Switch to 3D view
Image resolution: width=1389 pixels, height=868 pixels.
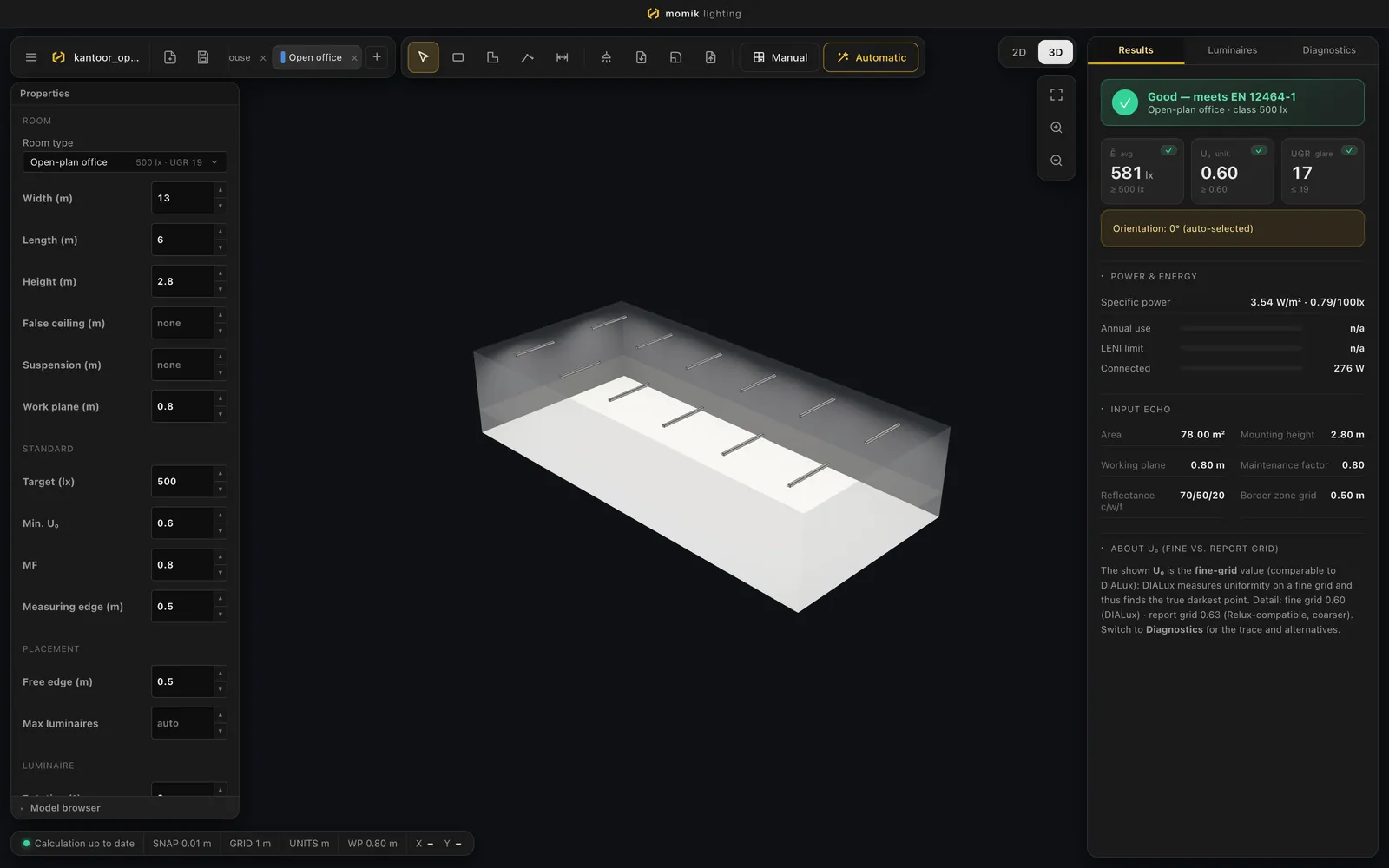click(x=1056, y=52)
